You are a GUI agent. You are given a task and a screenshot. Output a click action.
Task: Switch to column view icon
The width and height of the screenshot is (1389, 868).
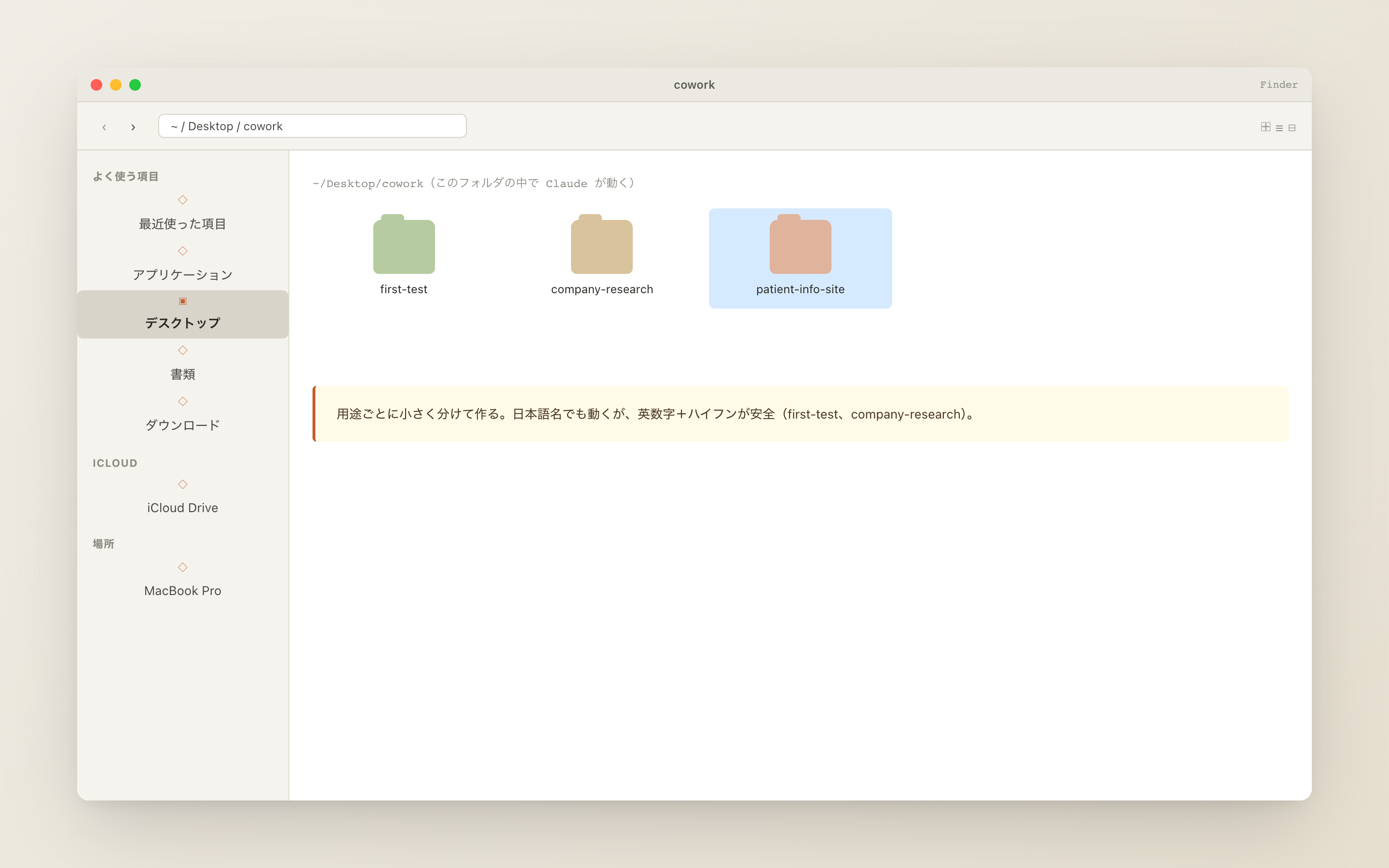click(1292, 128)
